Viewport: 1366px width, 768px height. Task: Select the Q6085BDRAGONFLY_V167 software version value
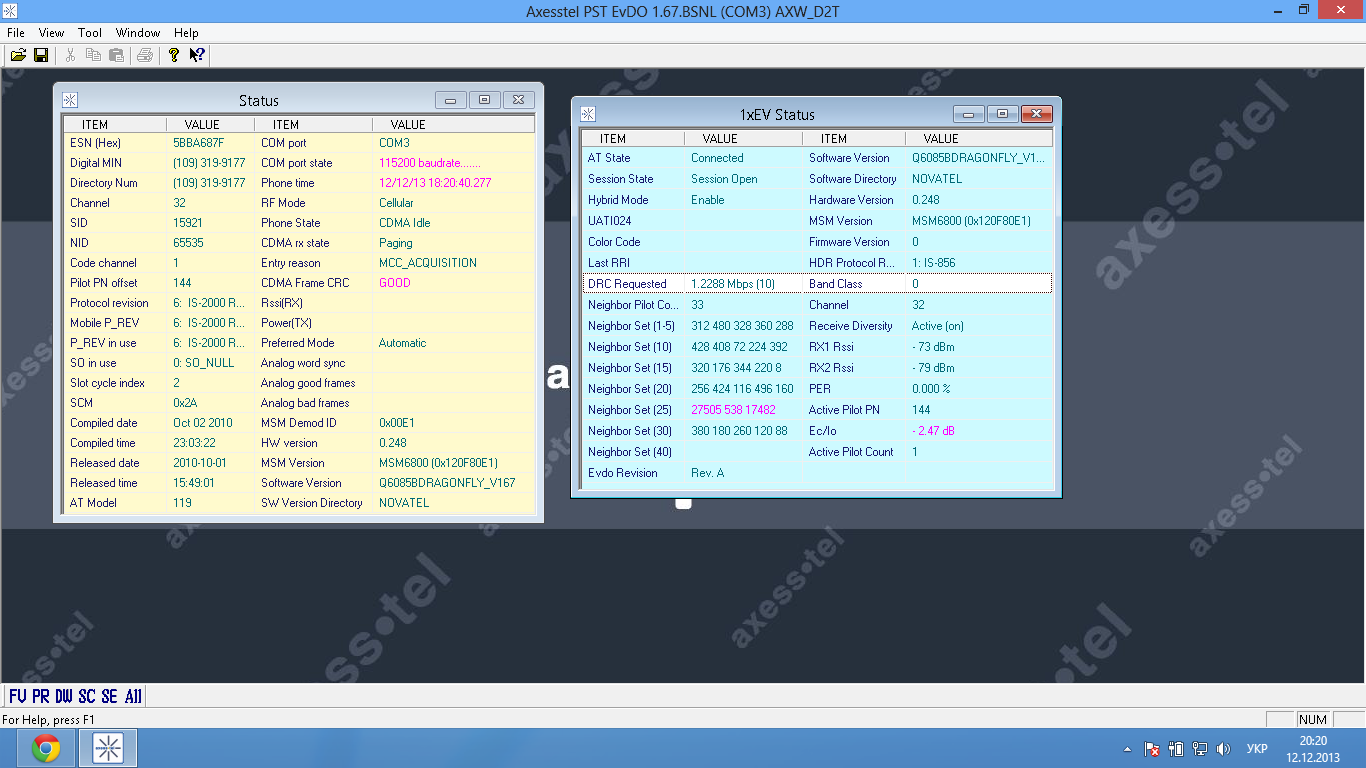click(x=447, y=483)
